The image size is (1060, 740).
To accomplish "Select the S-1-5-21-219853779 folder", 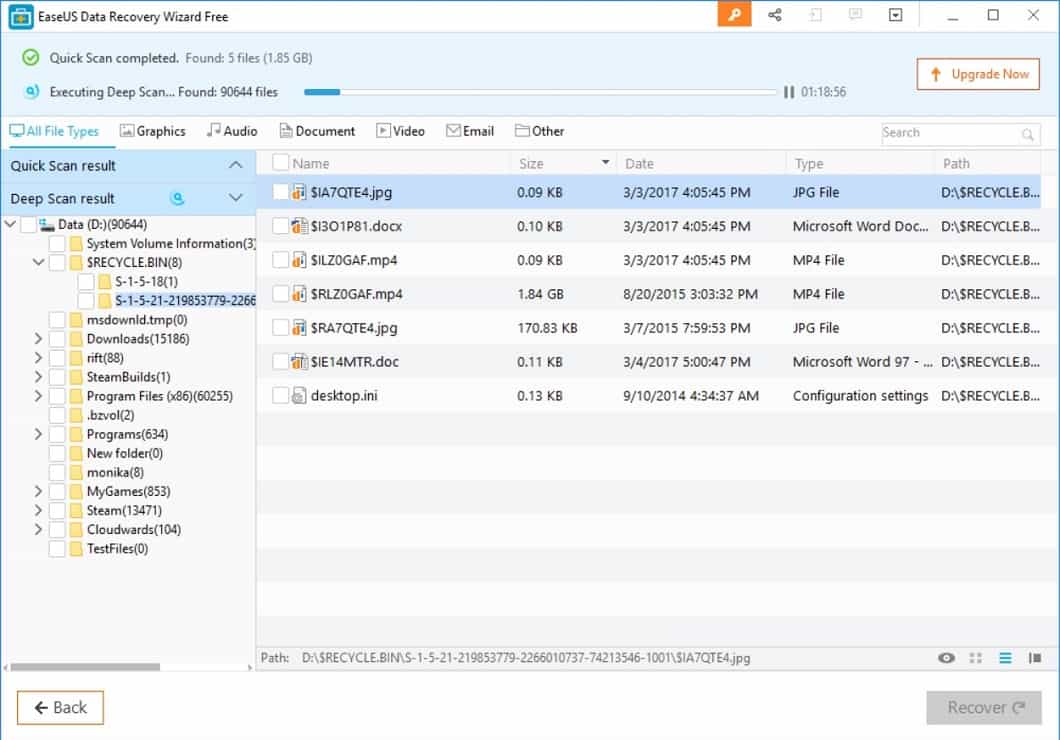I will coord(185,301).
